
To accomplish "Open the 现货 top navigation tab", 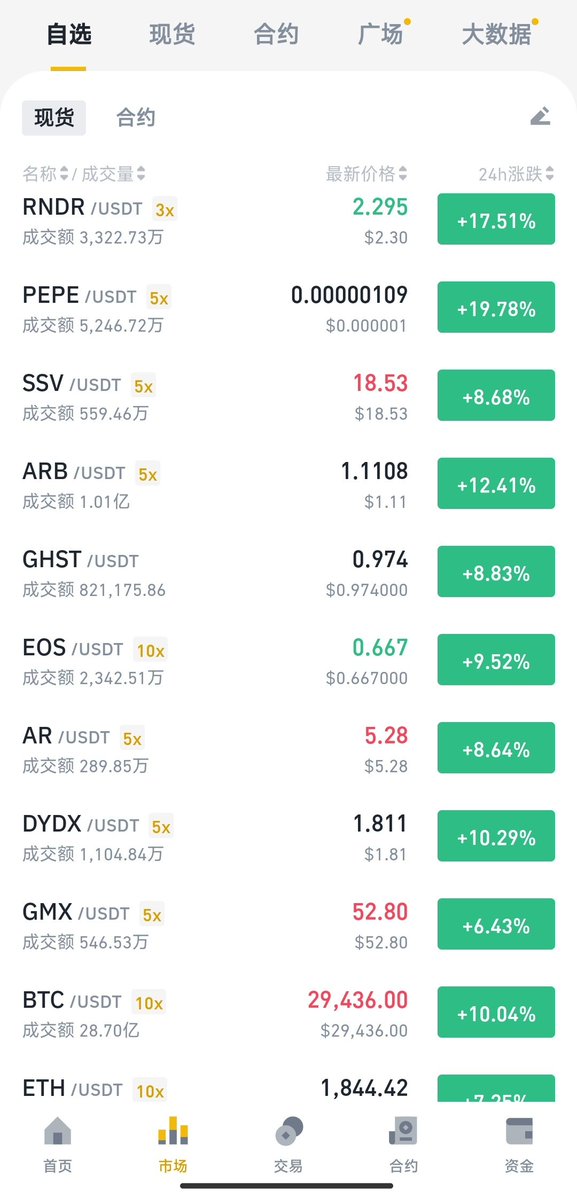I will tap(172, 34).
